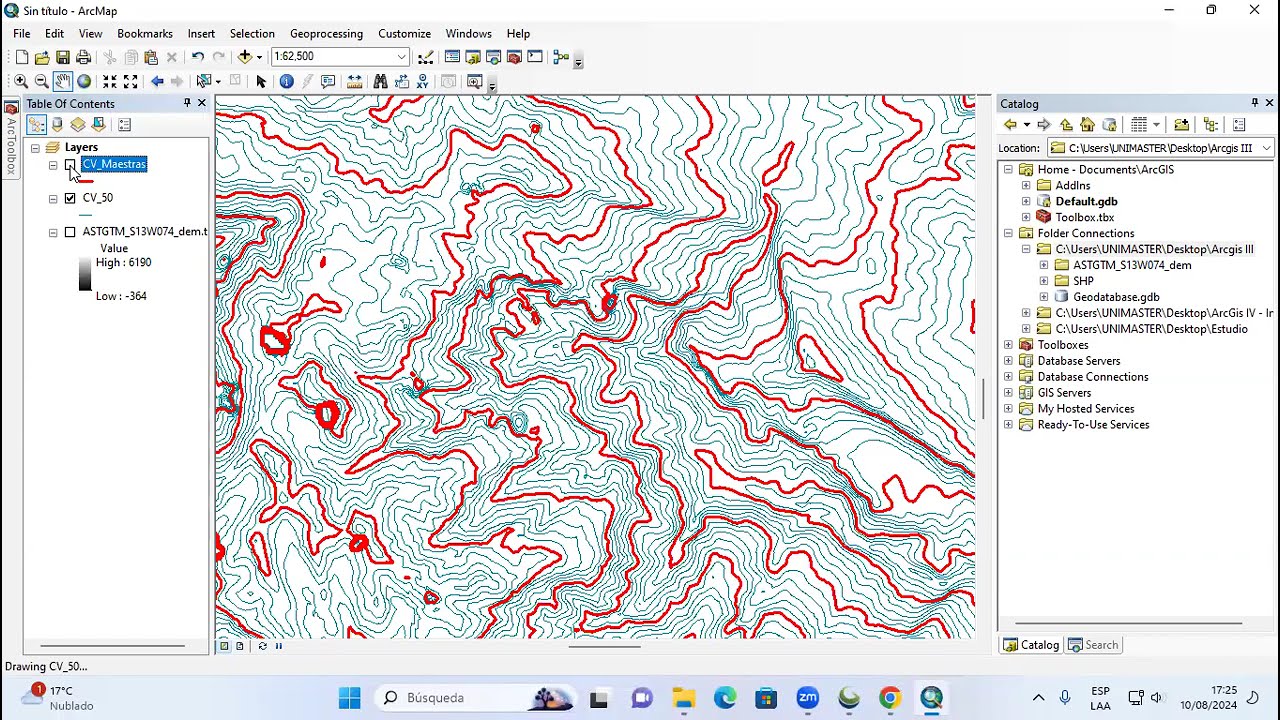
Task: Toggle Catalog contents tree view
Action: [1211, 125]
